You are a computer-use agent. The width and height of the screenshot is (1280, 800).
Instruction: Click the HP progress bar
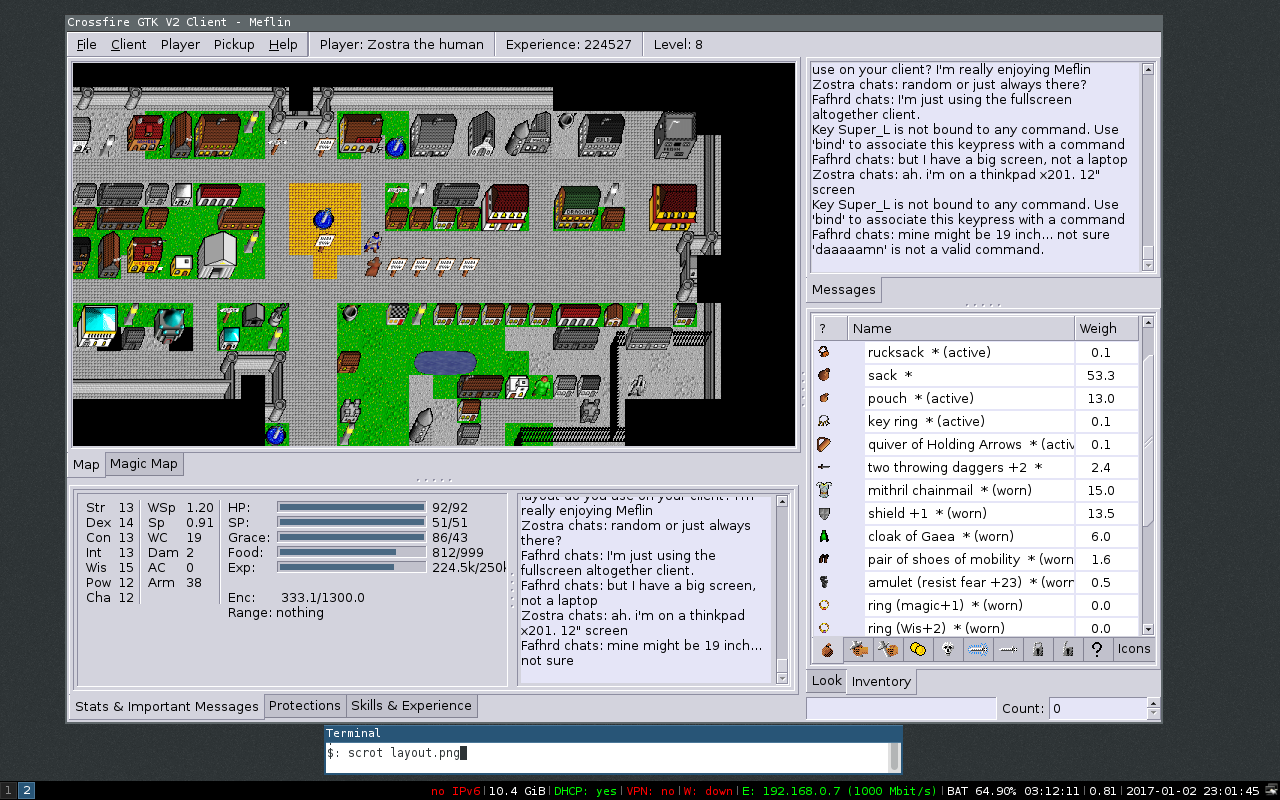click(x=351, y=507)
